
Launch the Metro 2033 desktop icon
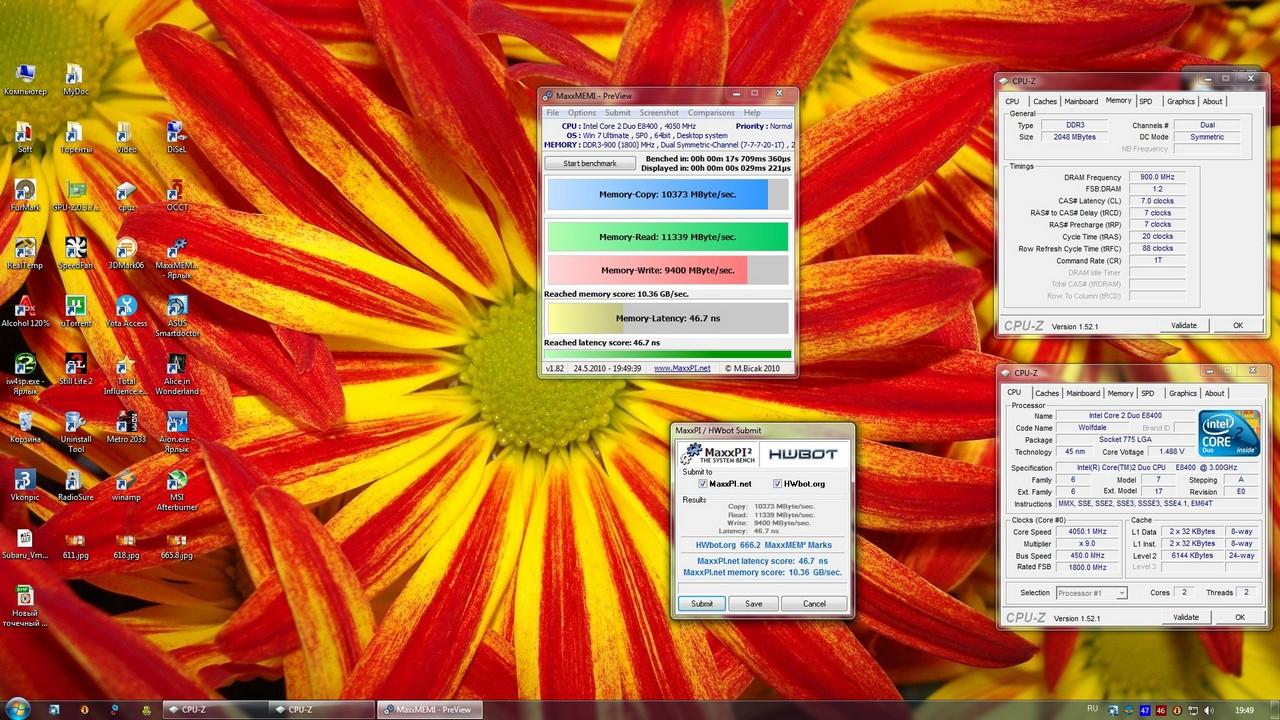(x=126, y=427)
